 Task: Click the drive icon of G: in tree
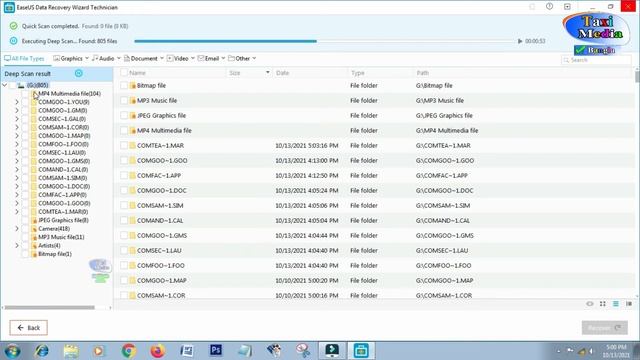point(21,85)
